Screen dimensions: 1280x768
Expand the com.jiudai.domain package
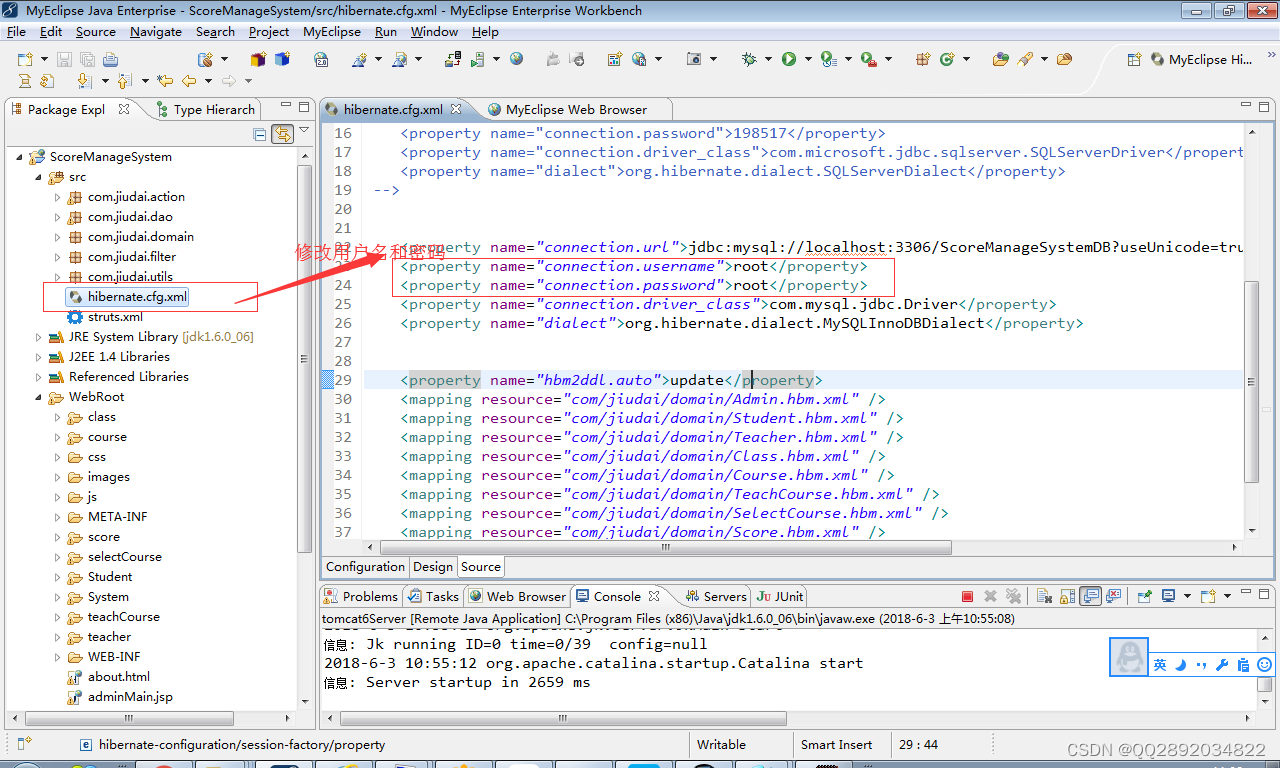[x=57, y=236]
